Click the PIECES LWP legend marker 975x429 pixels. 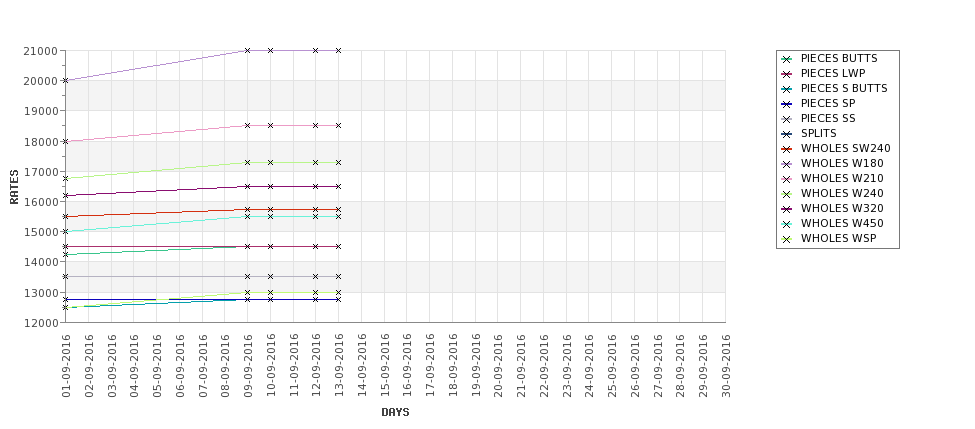coord(787,74)
